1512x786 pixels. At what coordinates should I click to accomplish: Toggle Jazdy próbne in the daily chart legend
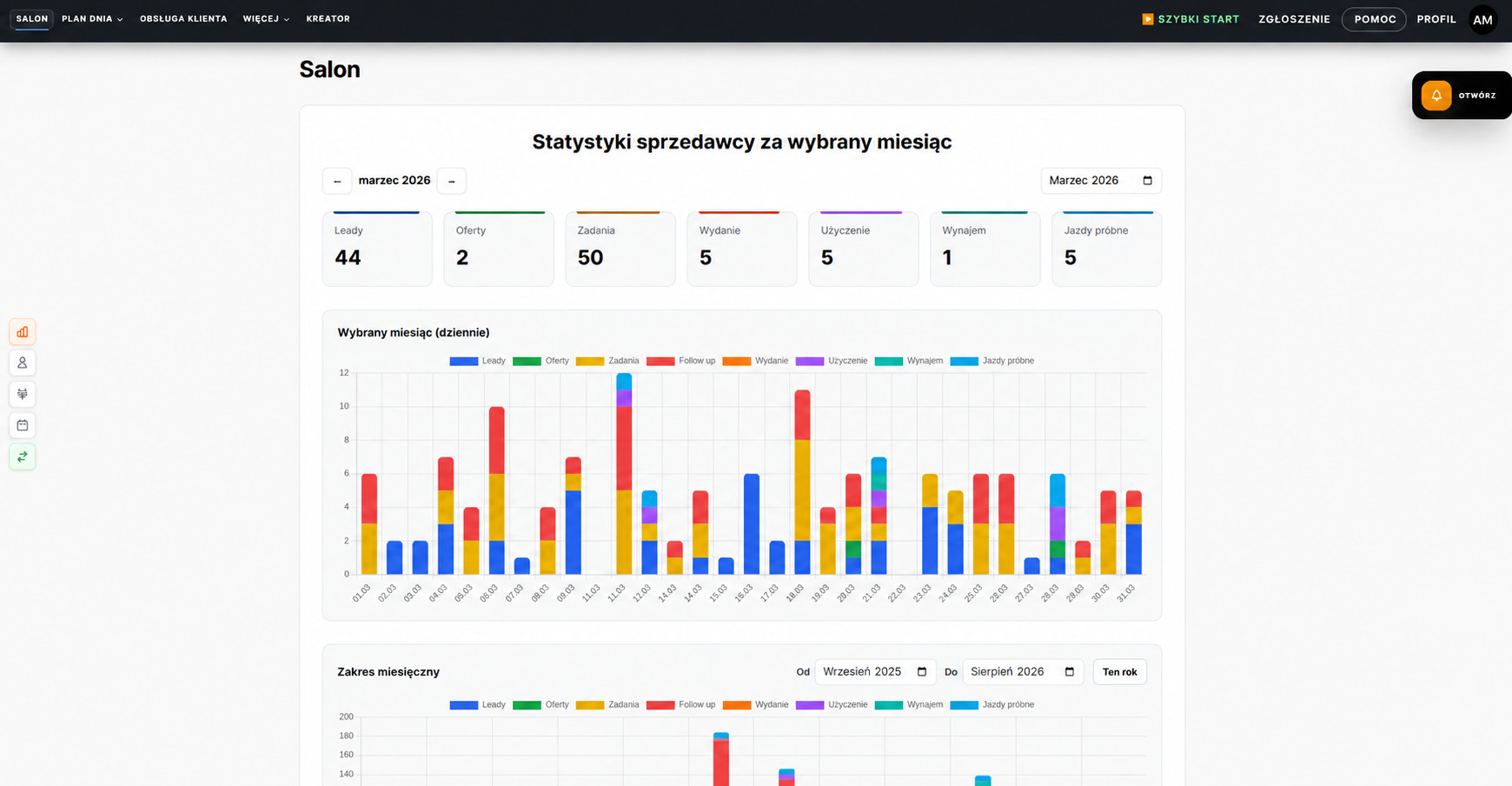click(x=991, y=361)
